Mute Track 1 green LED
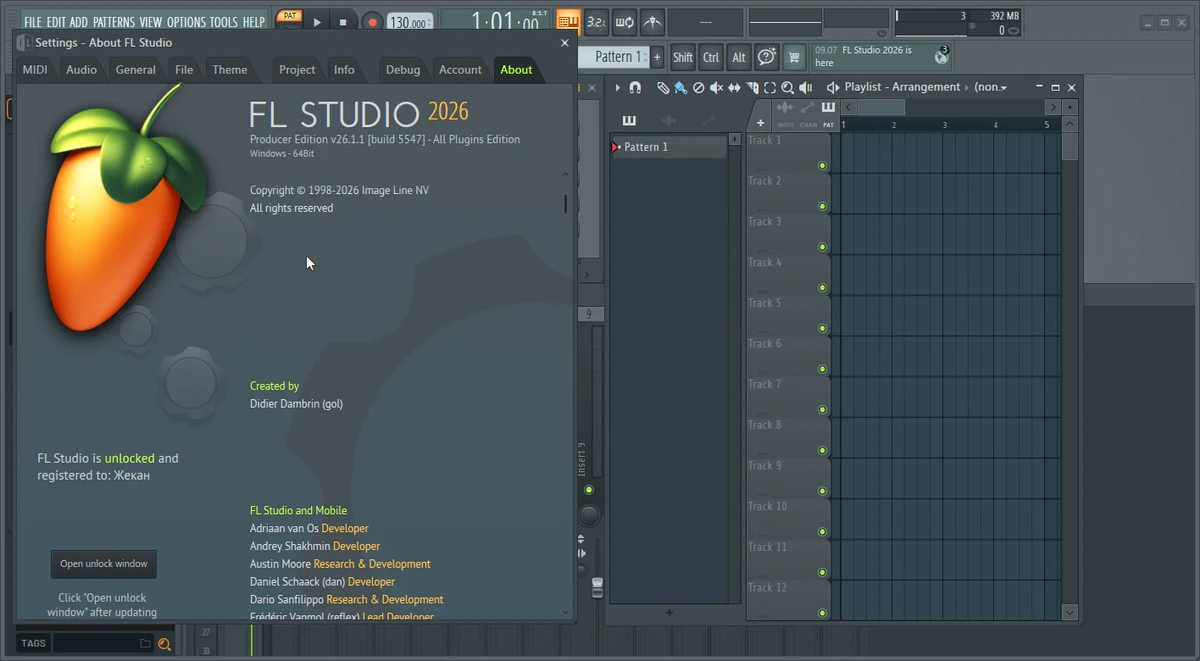1200x661 pixels. pos(823,166)
